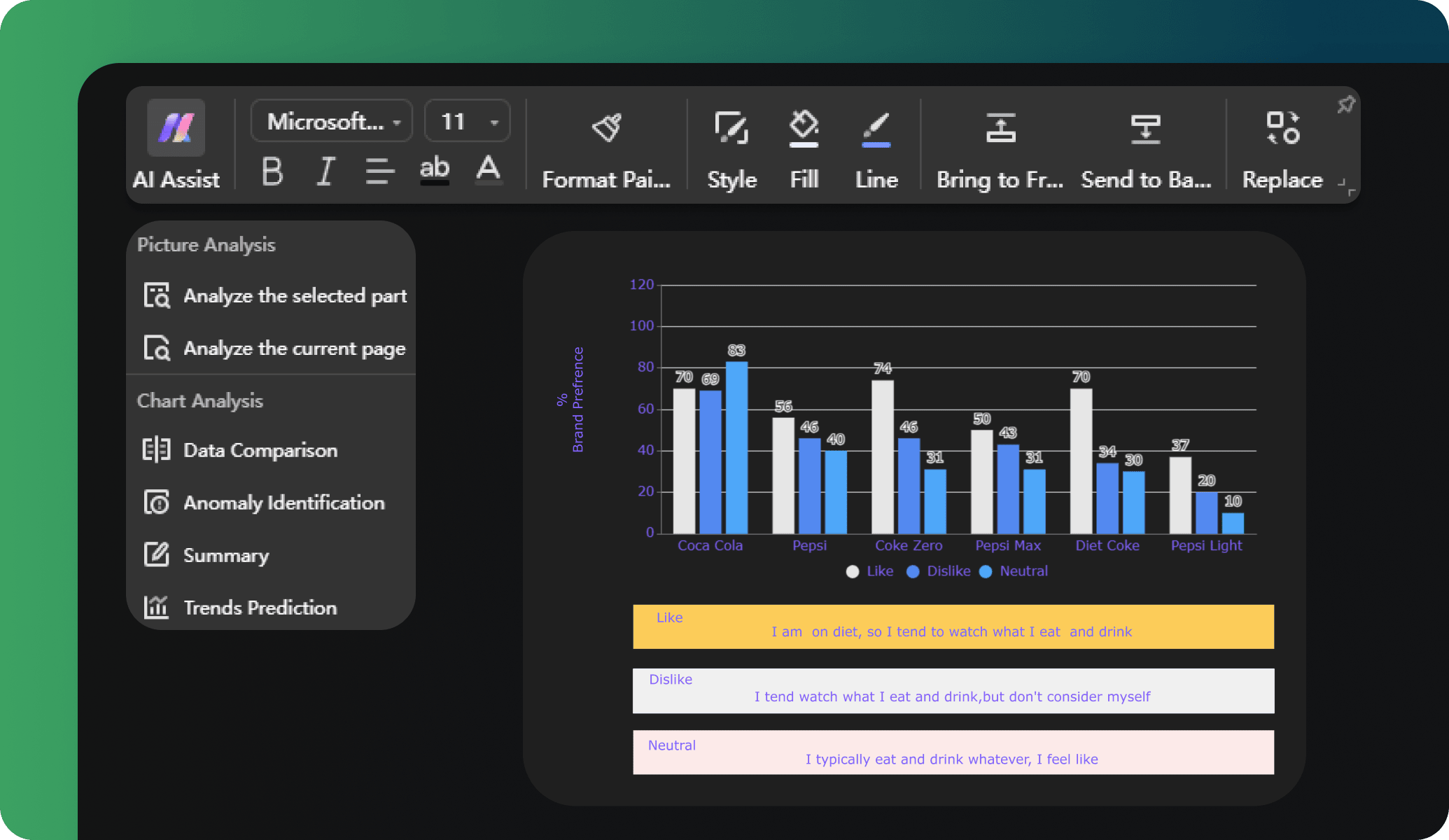The width and height of the screenshot is (1449, 840).
Task: Select the Diet Coke Like bar labeled 70
Action: [1081, 461]
